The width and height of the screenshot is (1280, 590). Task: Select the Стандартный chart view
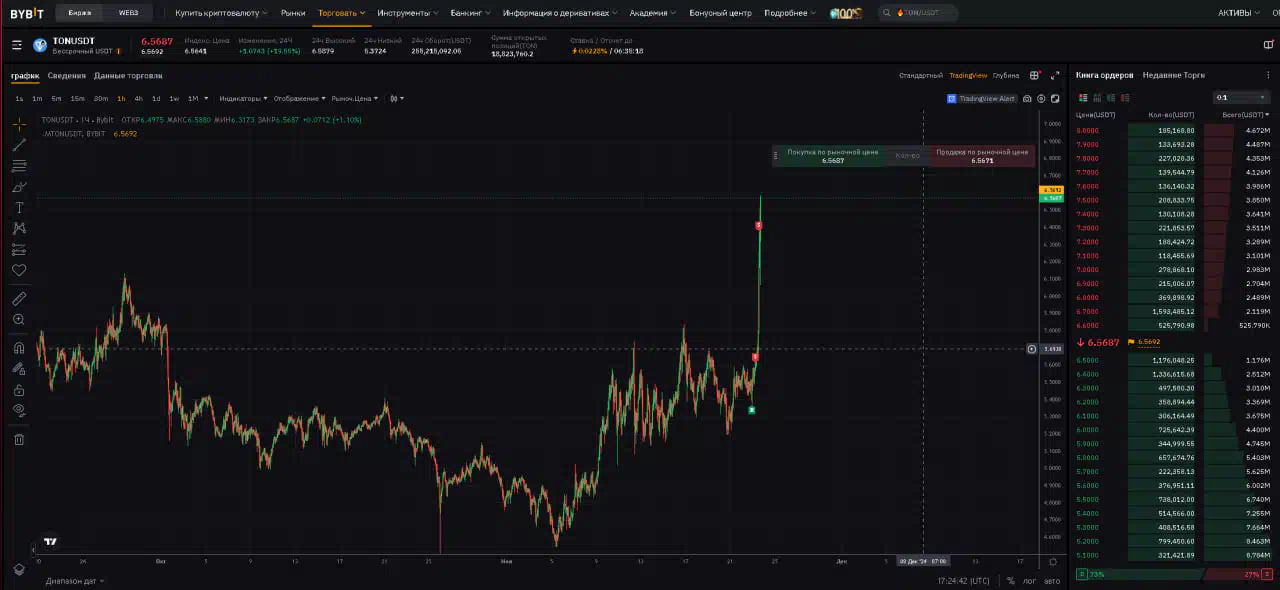coord(921,75)
